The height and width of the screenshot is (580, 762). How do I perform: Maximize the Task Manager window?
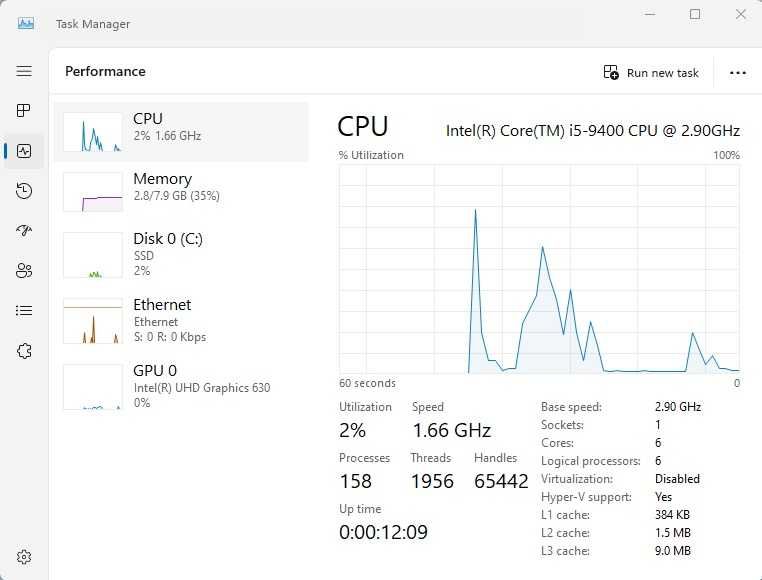point(695,14)
